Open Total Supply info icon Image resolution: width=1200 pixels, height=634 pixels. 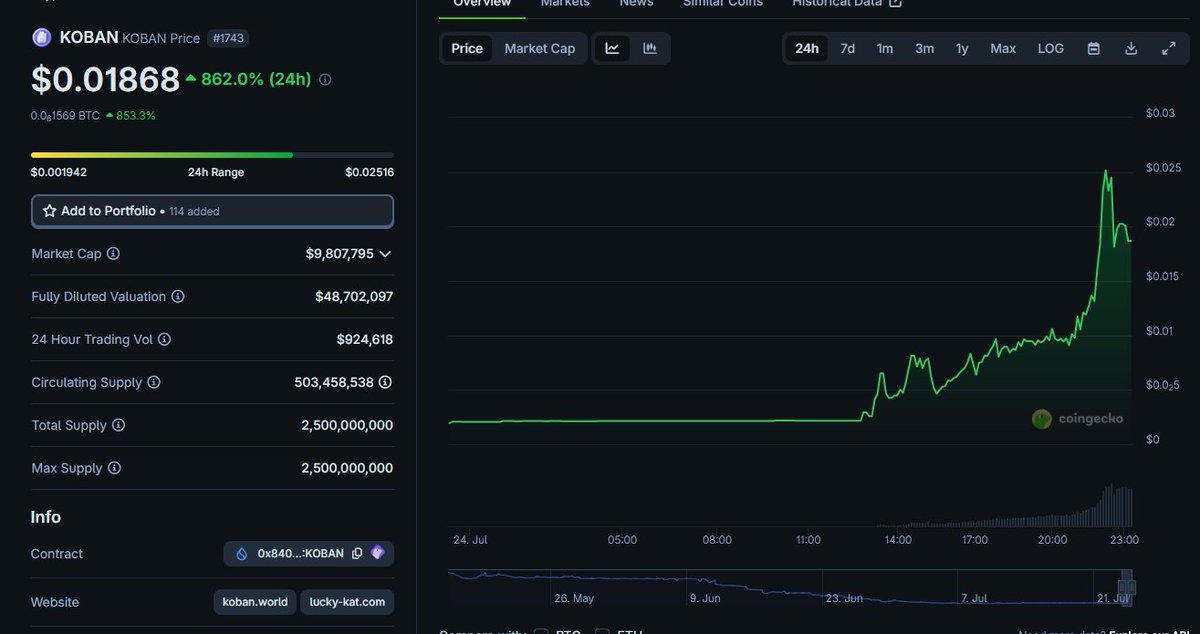(118, 425)
